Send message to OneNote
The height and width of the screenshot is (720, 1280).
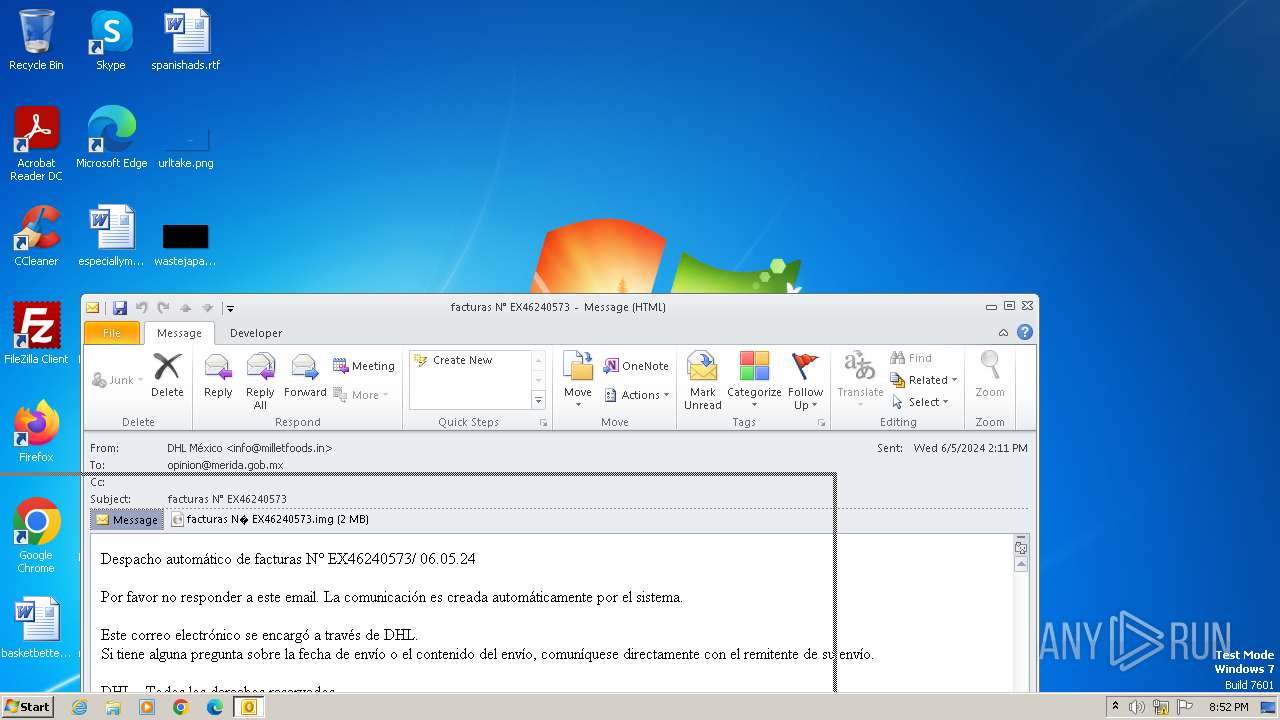(x=636, y=366)
